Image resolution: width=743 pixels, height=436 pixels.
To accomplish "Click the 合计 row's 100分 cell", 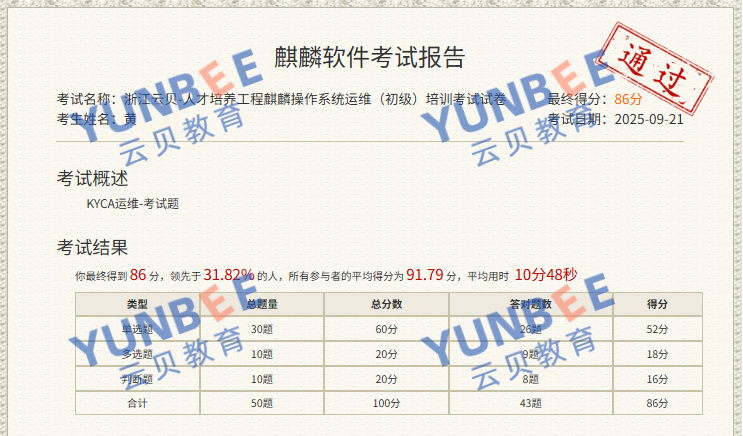I will pyautogui.click(x=386, y=404).
